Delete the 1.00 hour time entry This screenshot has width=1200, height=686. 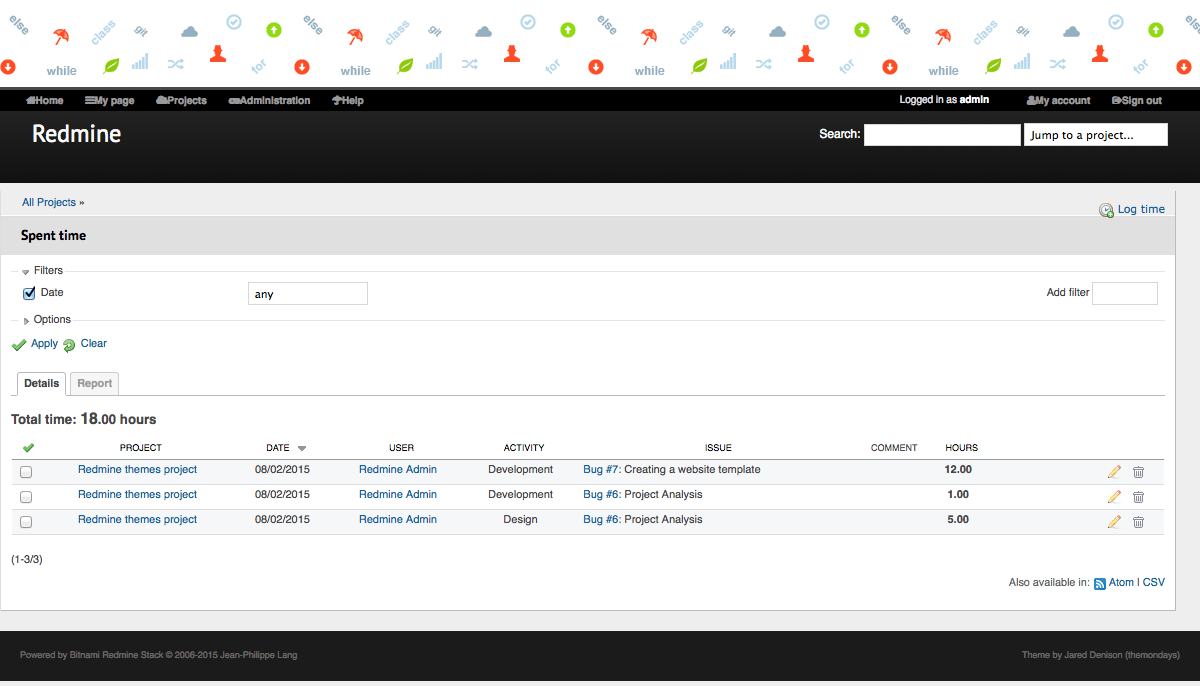coord(1138,497)
